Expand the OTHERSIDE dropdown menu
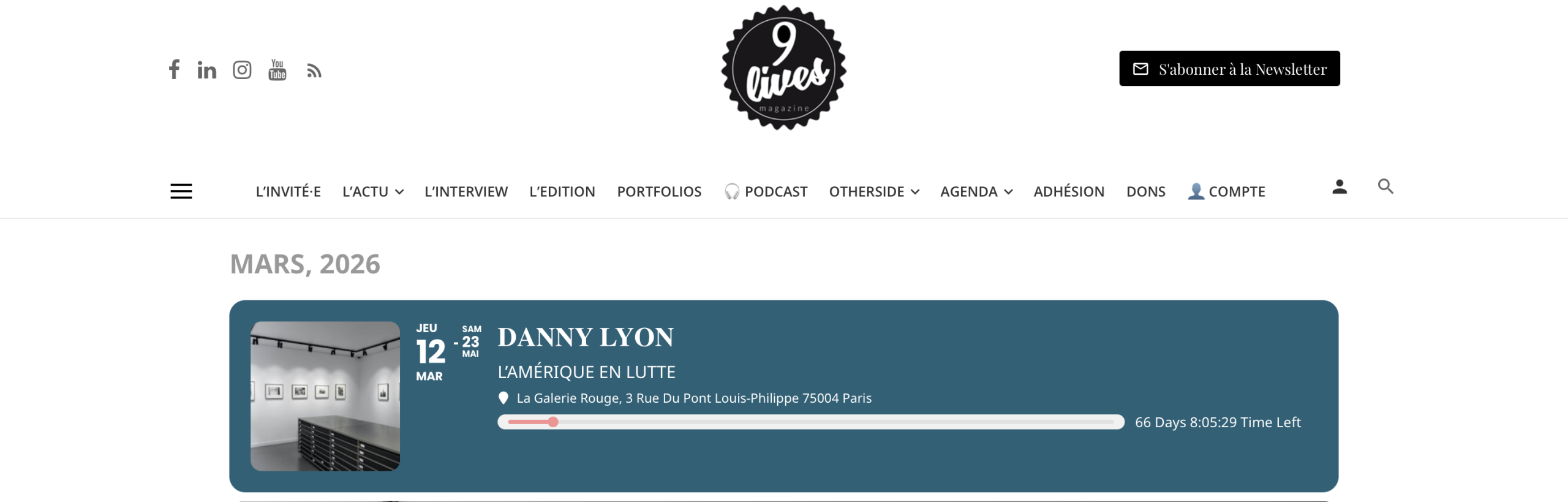This screenshot has height=502, width=1568. 874,192
